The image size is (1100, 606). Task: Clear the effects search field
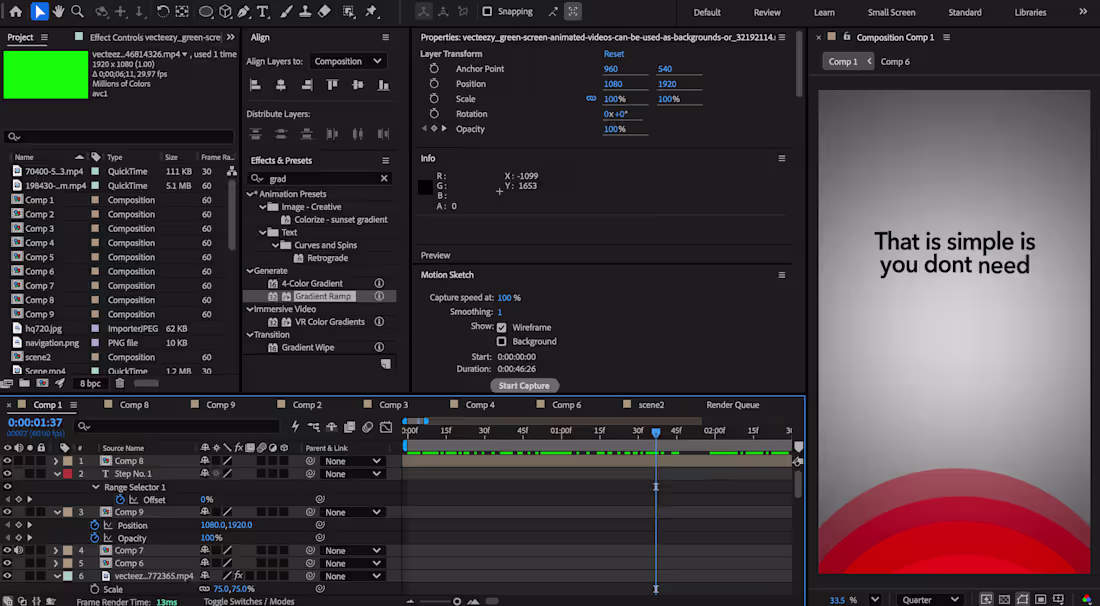(384, 178)
